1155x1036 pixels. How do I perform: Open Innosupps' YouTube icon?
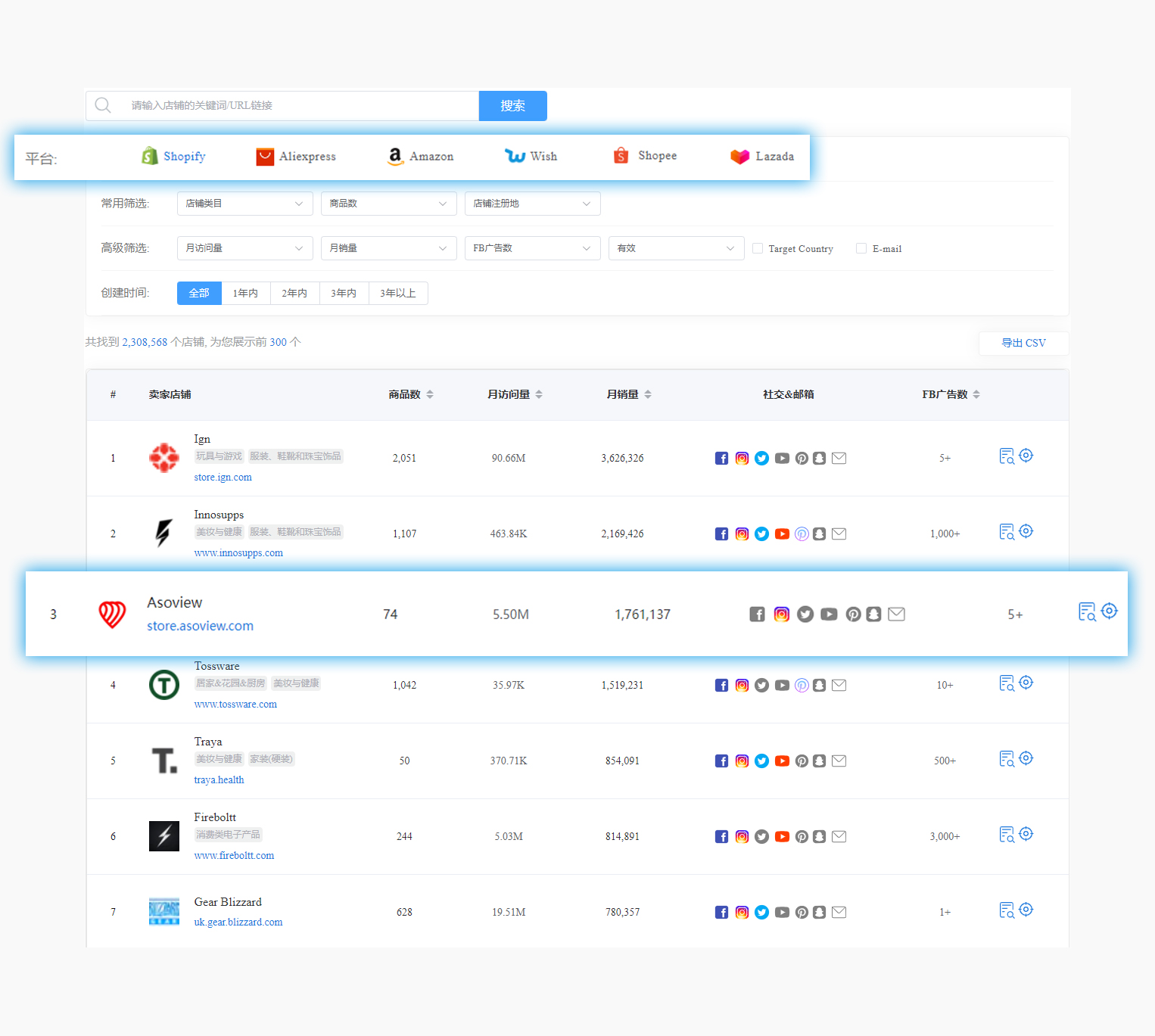coord(782,534)
